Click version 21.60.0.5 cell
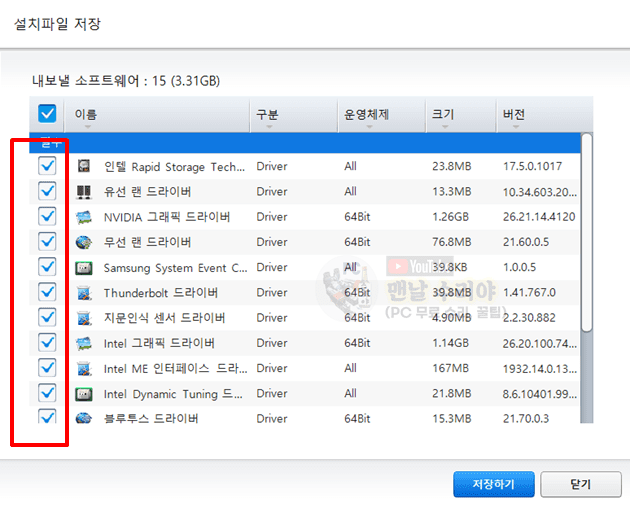 [x=526, y=242]
